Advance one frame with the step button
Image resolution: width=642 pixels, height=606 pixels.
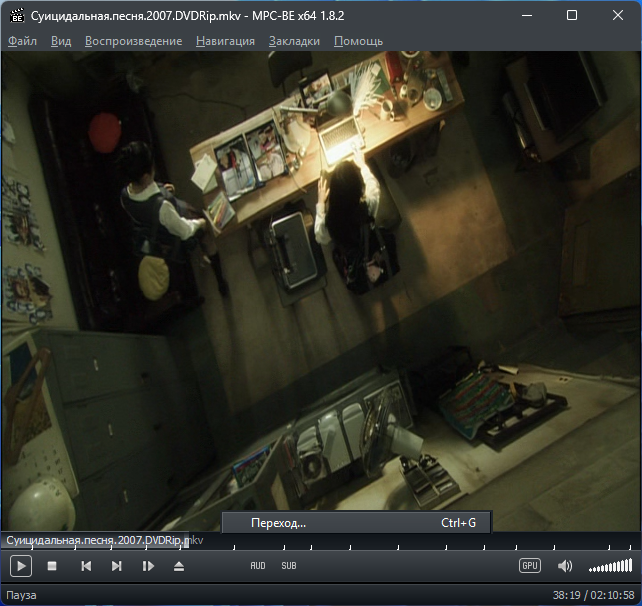pos(148,566)
